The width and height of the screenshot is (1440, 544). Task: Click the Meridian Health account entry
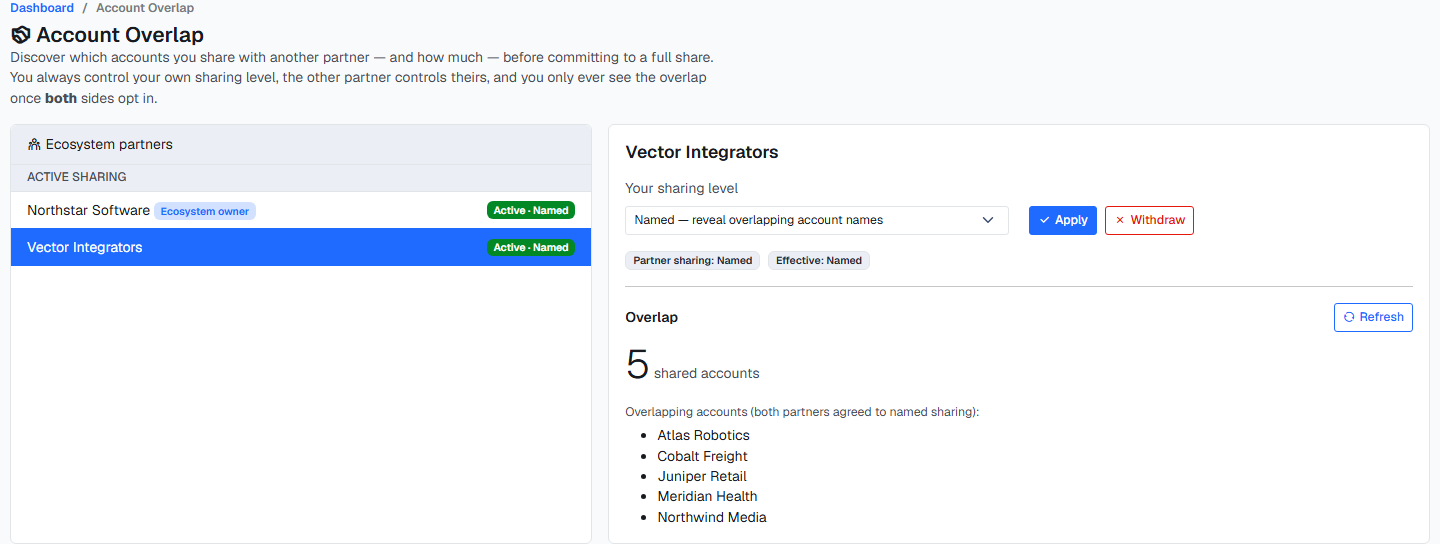coord(707,496)
